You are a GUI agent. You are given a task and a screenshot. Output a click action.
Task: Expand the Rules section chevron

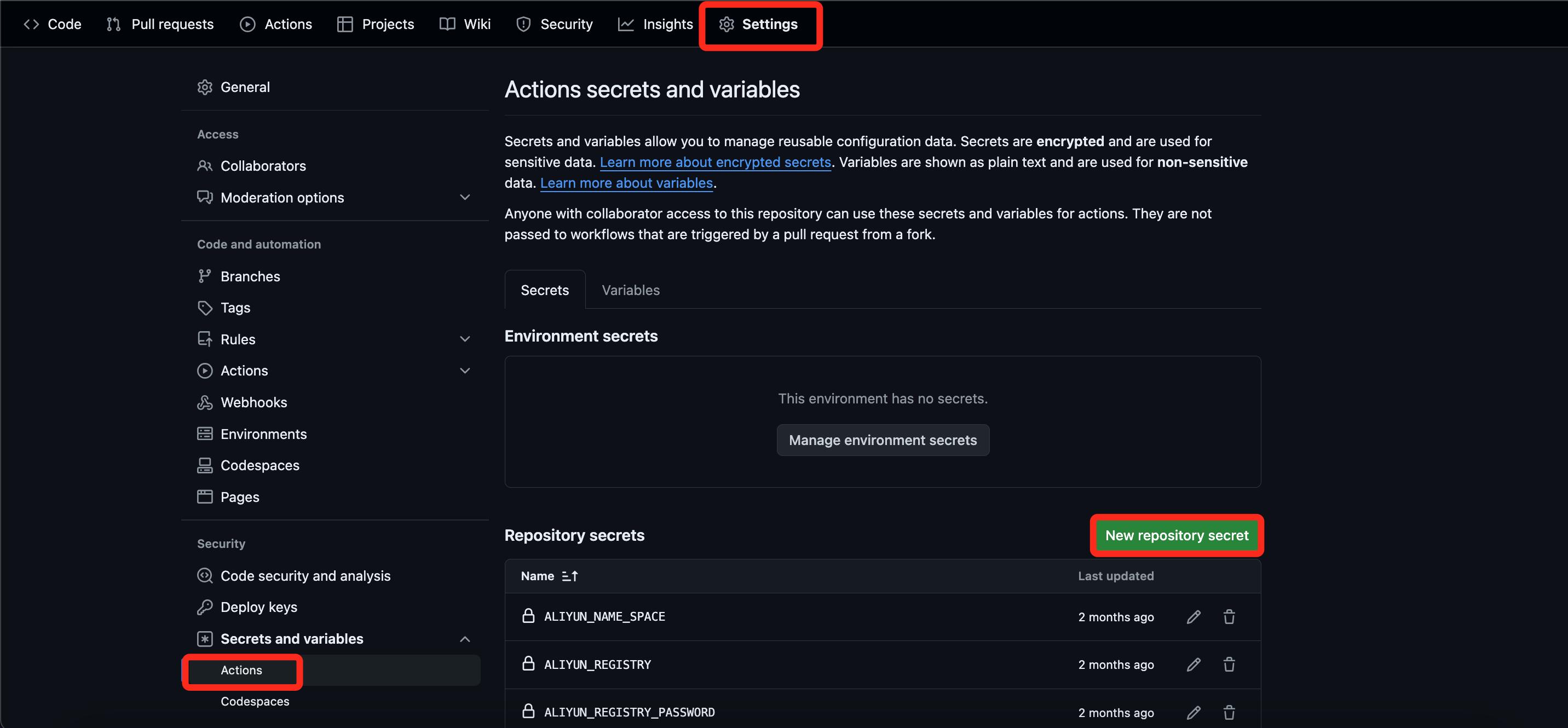[x=464, y=339]
